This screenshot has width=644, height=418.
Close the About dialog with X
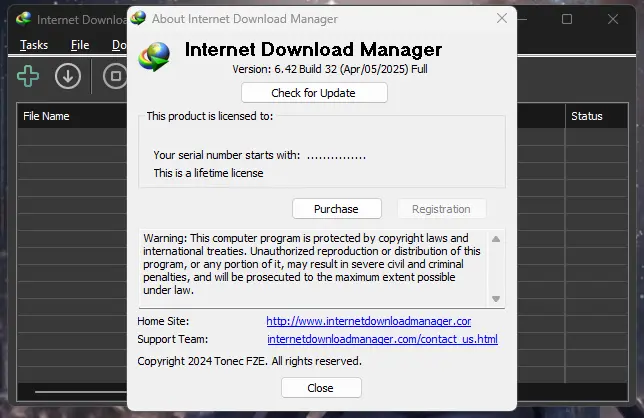coord(502,18)
